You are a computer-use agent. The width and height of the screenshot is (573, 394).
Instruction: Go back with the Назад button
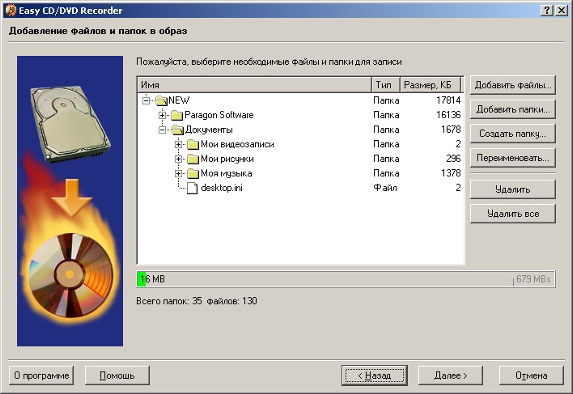pyautogui.click(x=375, y=375)
